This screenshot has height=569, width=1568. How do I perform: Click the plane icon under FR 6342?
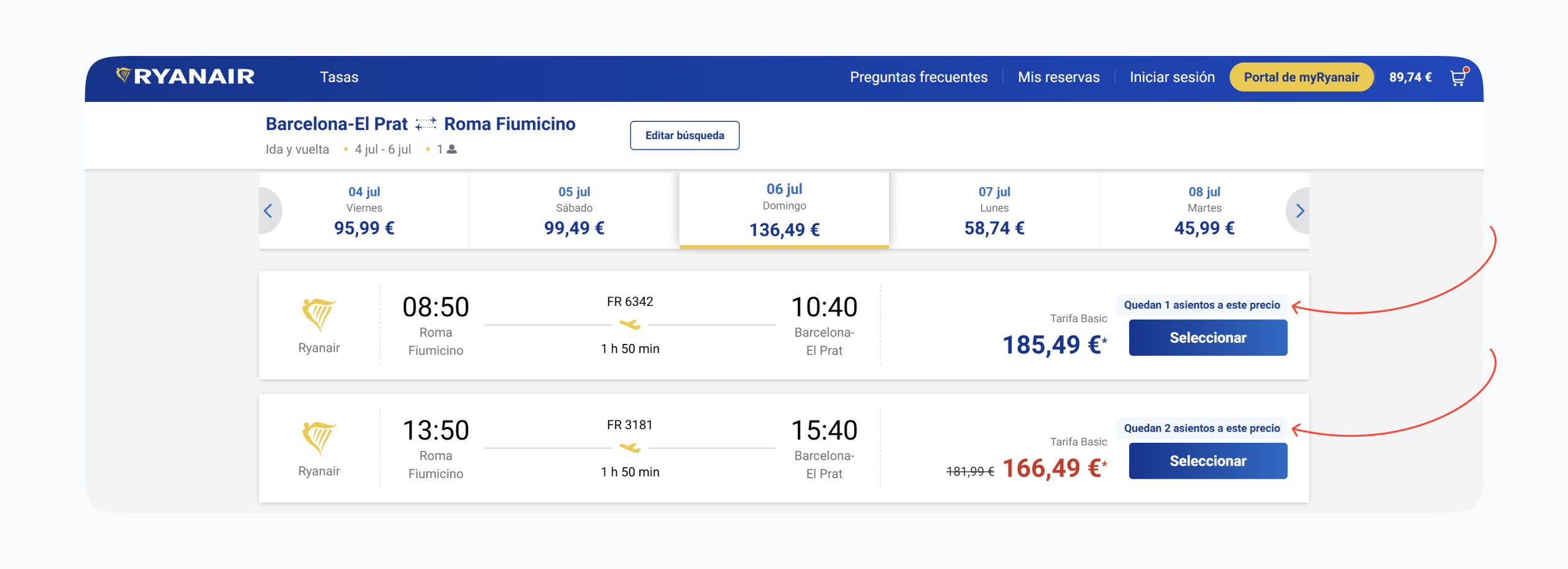pos(630,325)
